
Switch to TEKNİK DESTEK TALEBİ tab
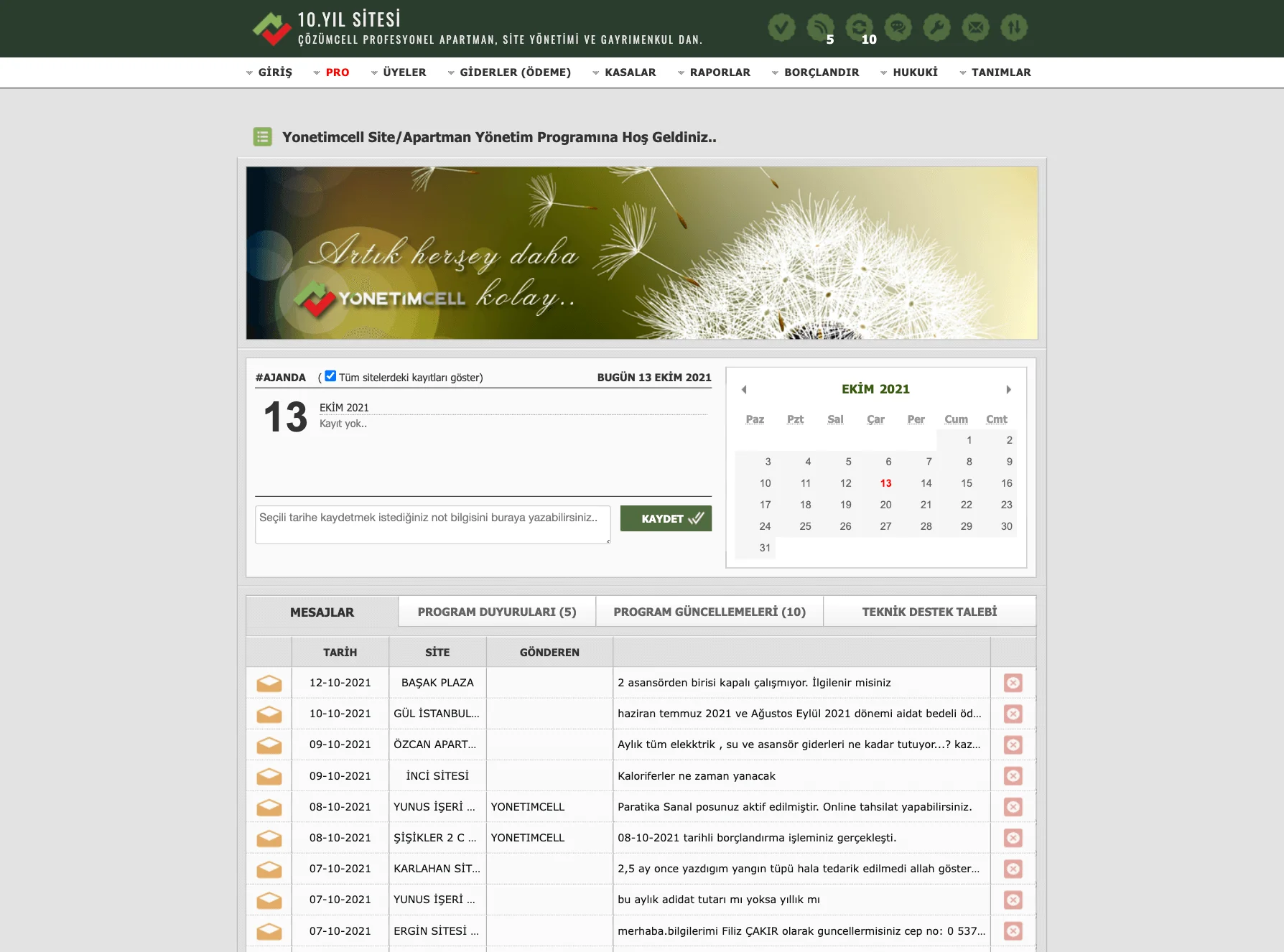(929, 612)
